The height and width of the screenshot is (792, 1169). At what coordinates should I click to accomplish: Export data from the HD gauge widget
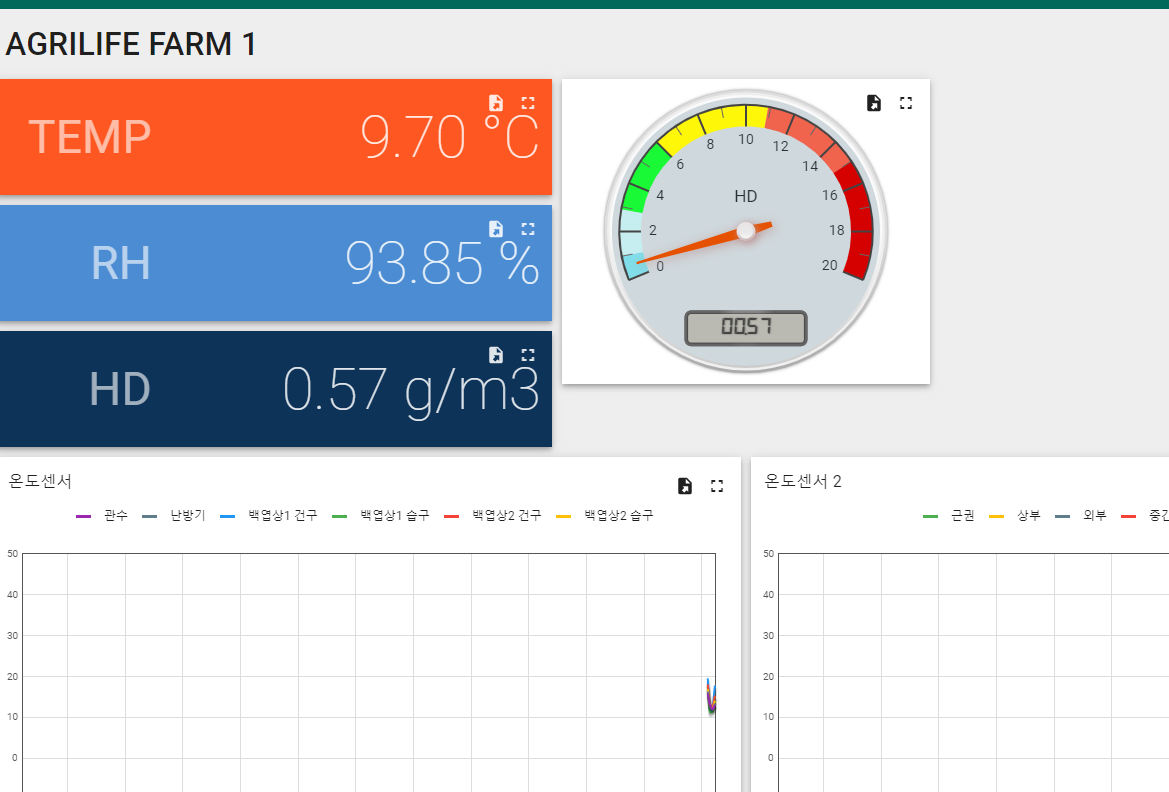tap(874, 103)
